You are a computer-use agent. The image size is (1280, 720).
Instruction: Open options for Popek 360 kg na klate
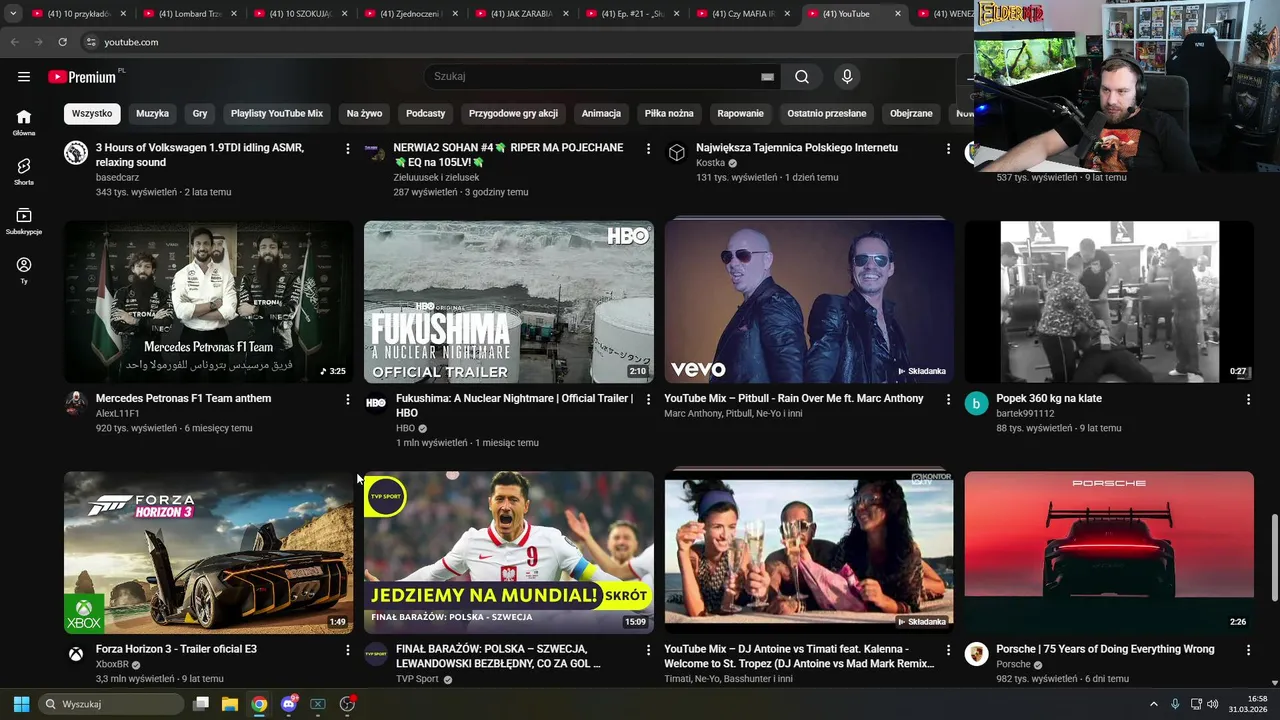[x=1248, y=399]
